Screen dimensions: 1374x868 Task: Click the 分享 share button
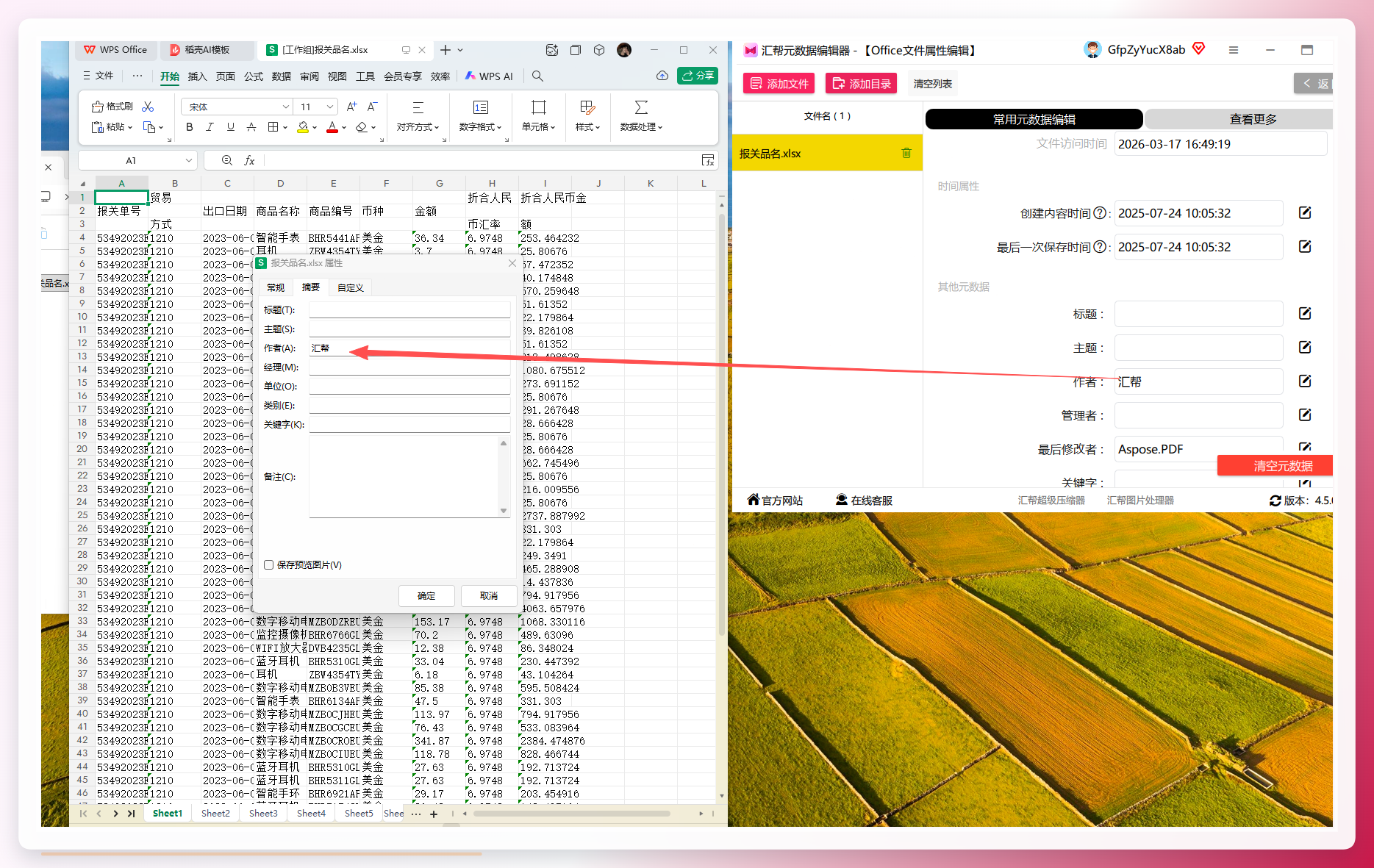(x=698, y=76)
